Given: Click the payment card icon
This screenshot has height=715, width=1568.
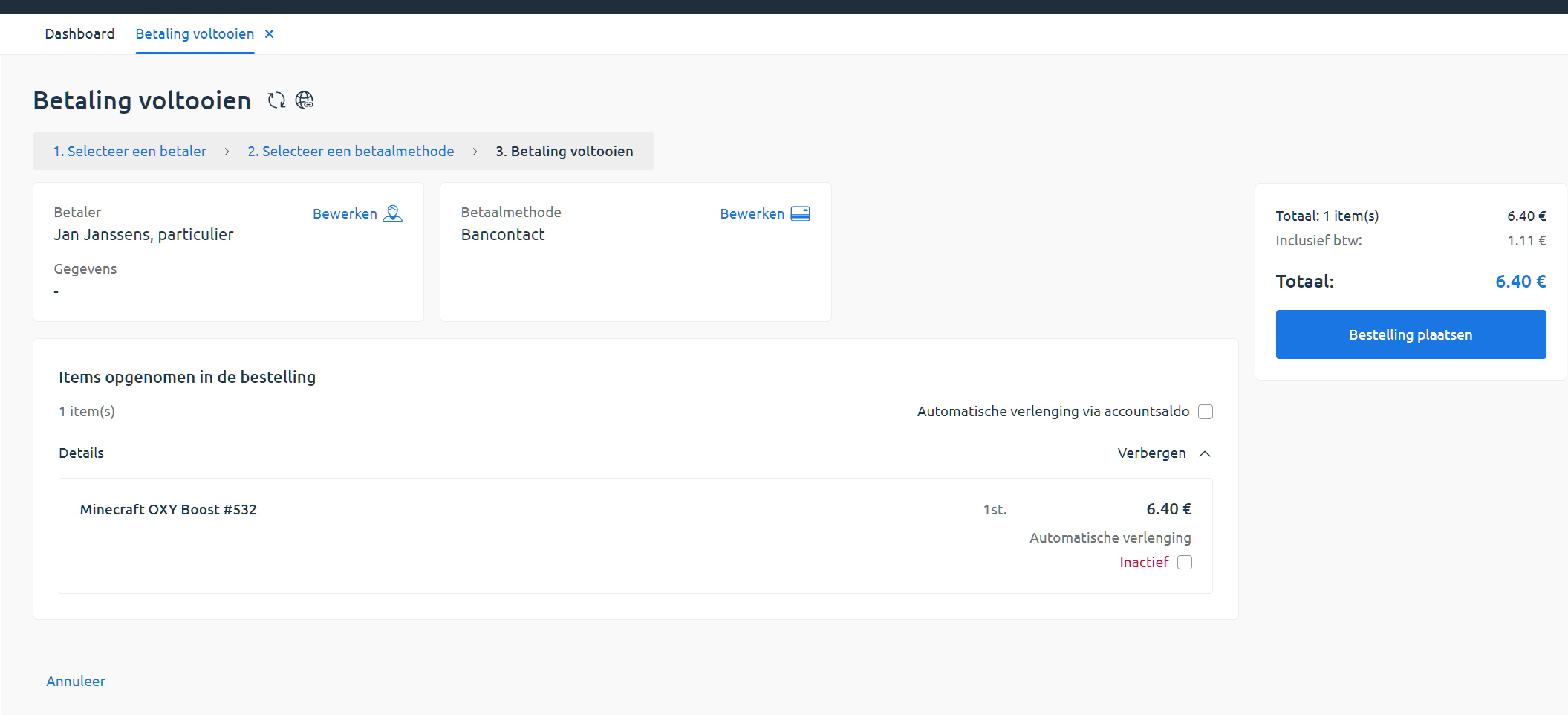Looking at the screenshot, I should coord(800,214).
